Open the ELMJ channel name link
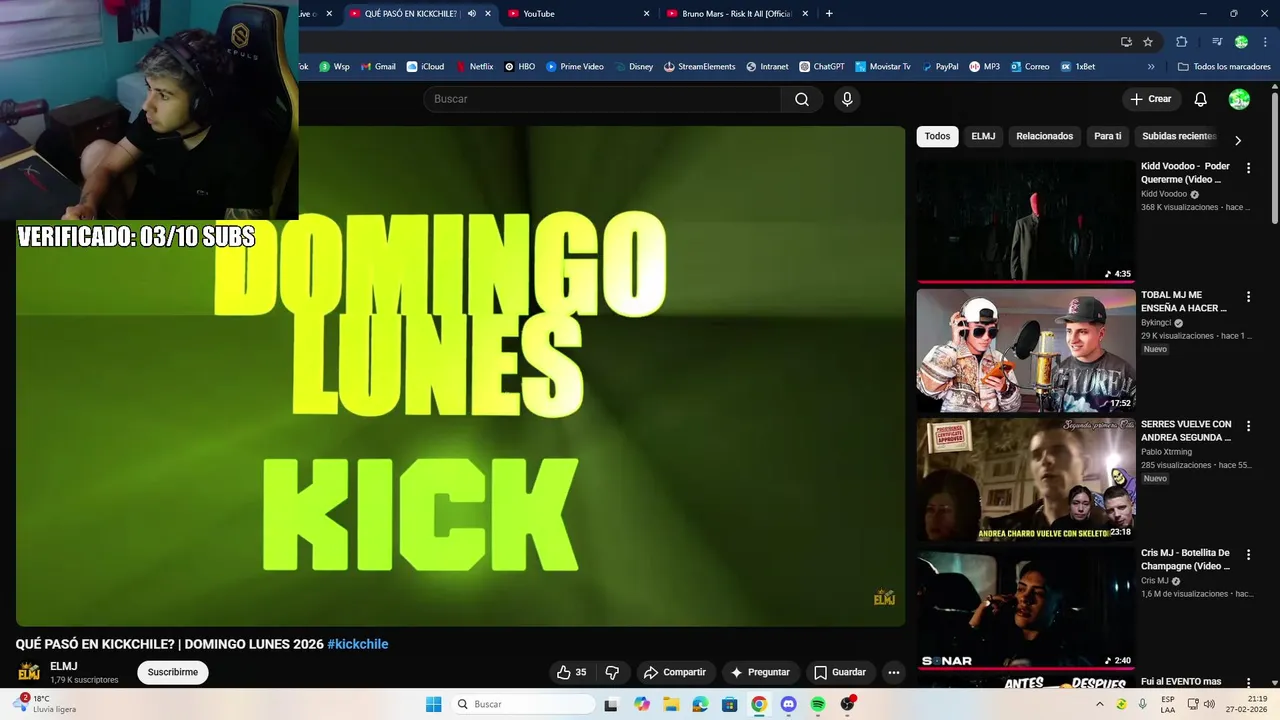Image resolution: width=1280 pixels, height=720 pixels. pos(63,666)
